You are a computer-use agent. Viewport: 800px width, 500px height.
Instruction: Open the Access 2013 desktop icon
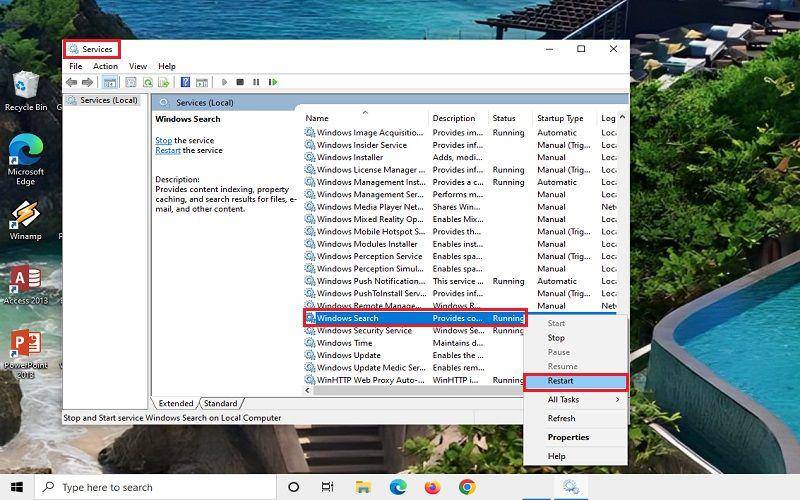tap(26, 285)
